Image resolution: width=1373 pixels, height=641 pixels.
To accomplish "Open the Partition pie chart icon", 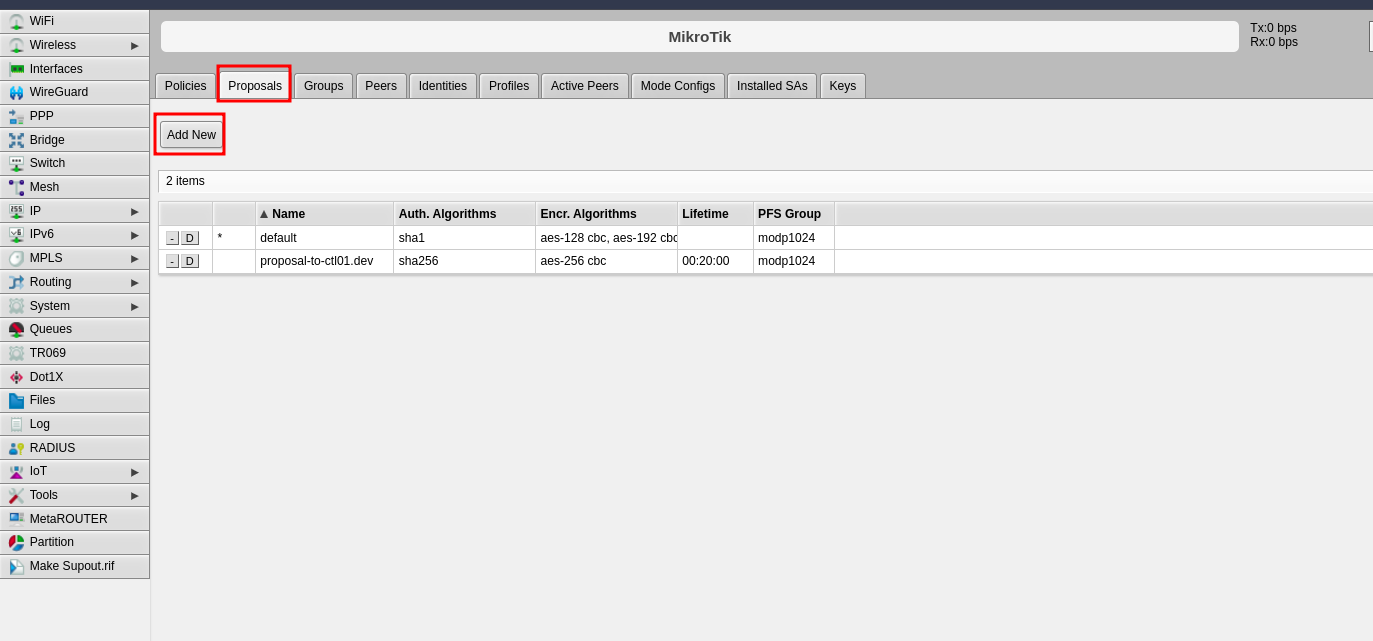I will (16, 543).
